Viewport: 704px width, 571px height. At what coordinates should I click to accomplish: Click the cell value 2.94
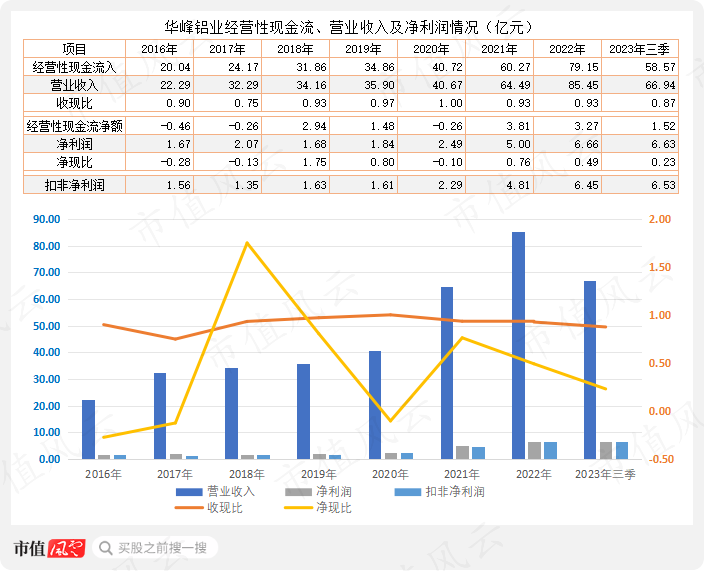coord(315,126)
